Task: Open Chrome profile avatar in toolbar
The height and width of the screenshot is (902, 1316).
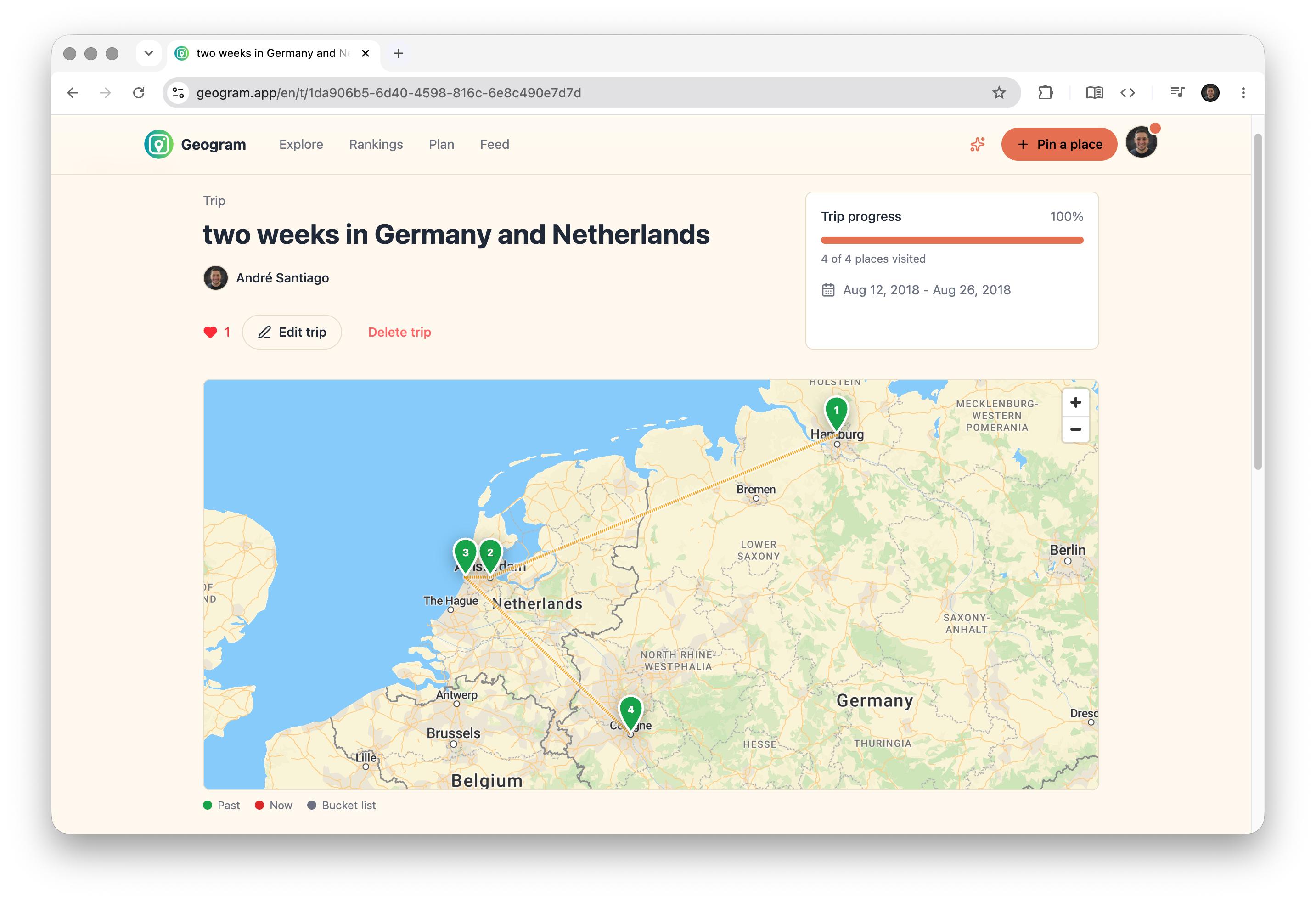Action: tap(1210, 93)
